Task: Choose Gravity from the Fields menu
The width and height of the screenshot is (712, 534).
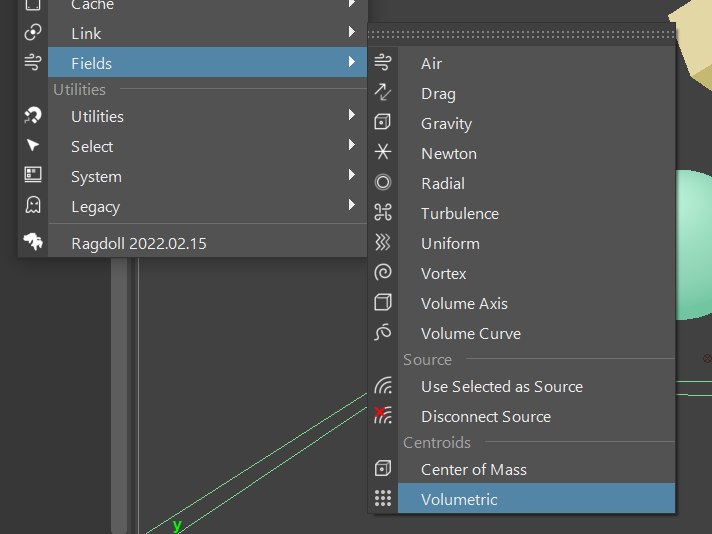Action: pos(446,124)
